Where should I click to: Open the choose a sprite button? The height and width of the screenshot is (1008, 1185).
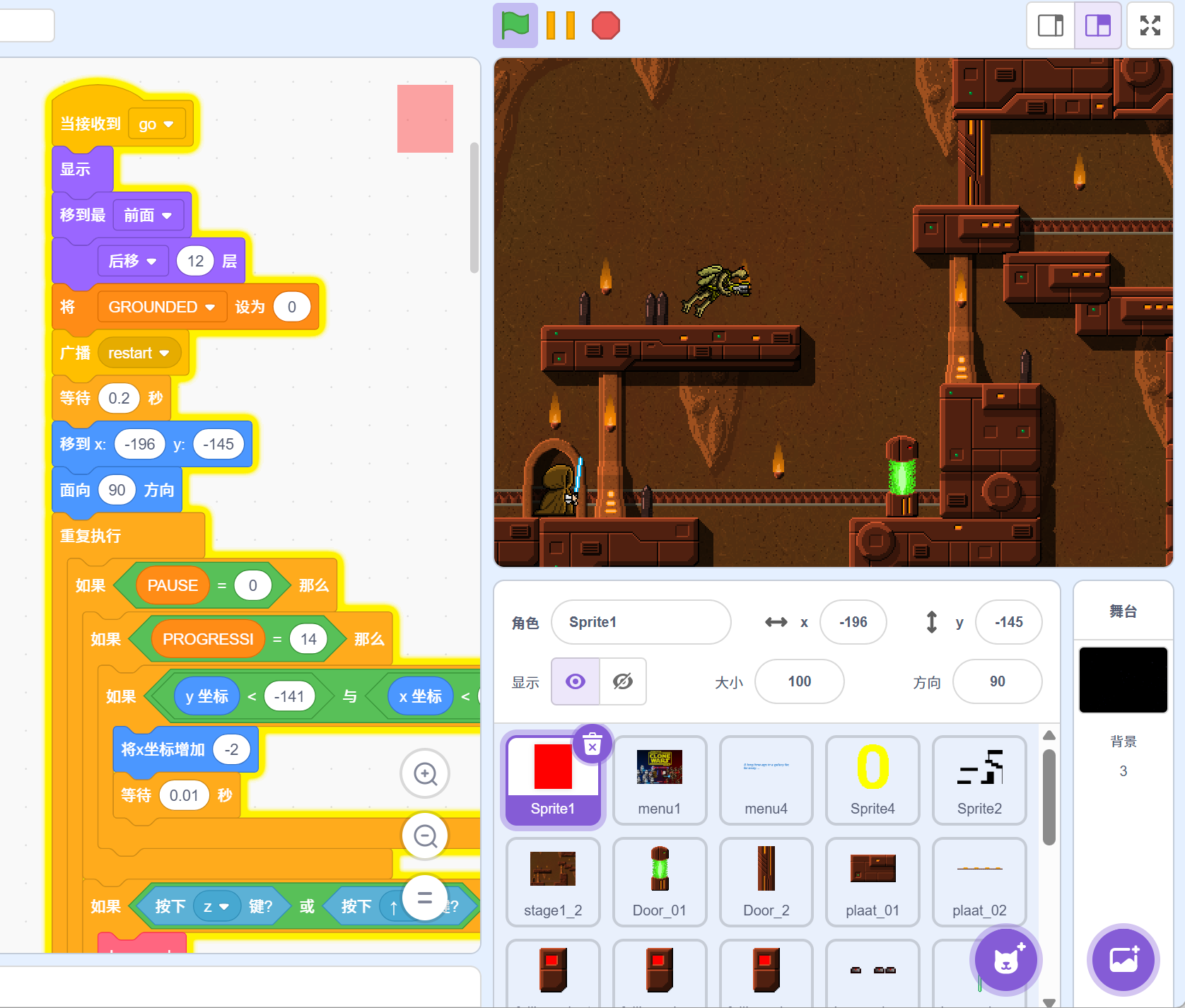pos(1005,960)
